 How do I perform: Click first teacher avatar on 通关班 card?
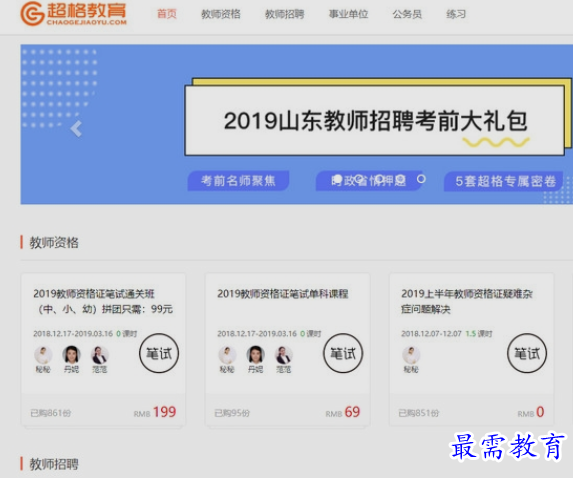43,354
